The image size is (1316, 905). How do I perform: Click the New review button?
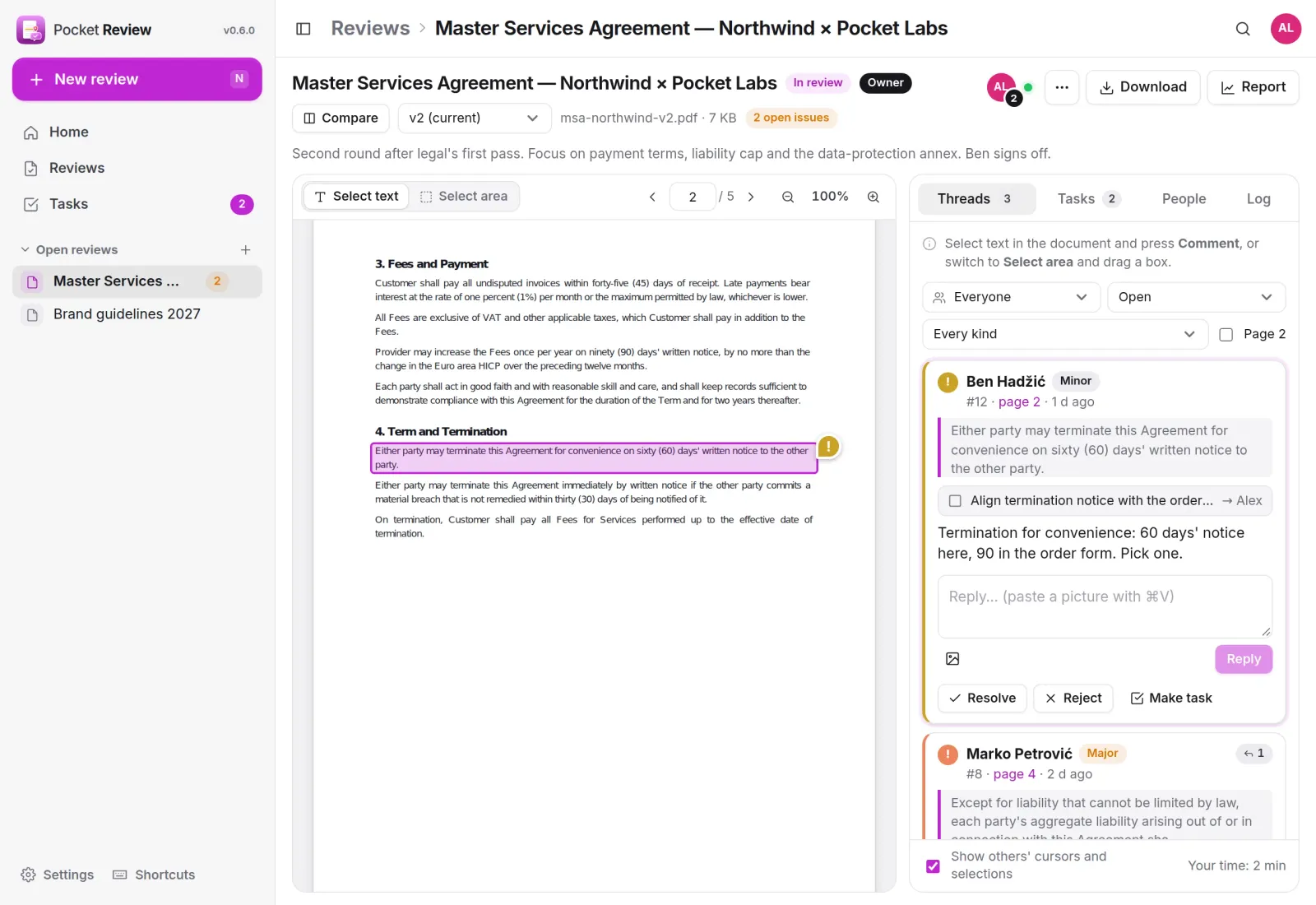click(137, 80)
